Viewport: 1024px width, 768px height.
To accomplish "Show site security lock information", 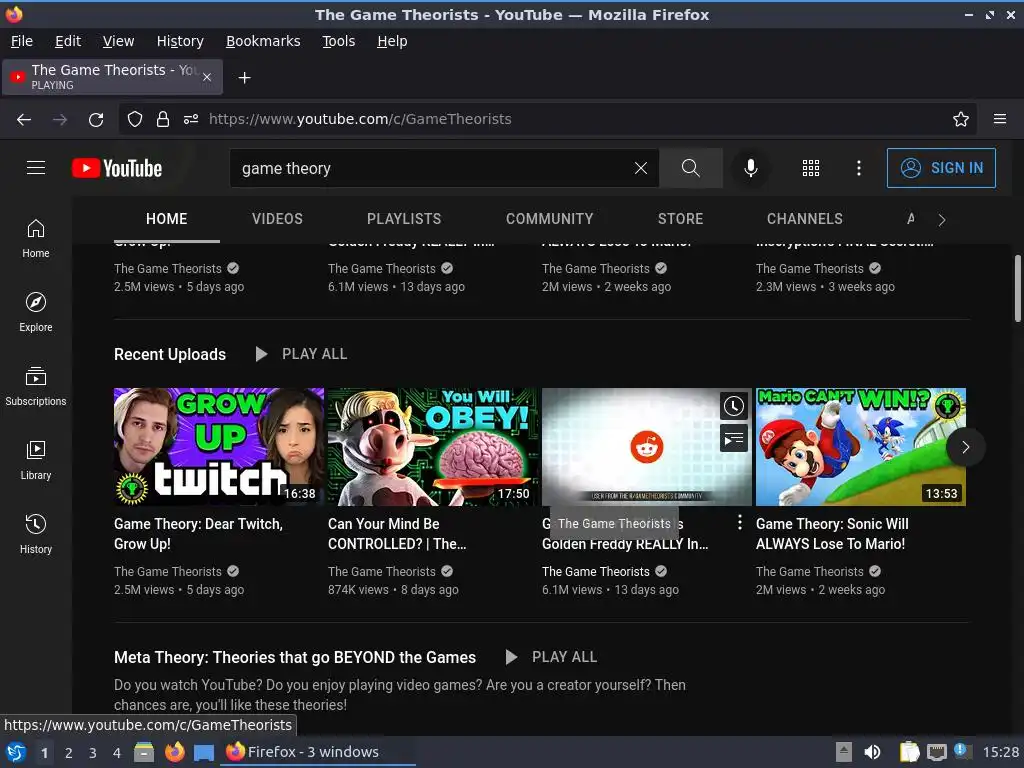I will [x=163, y=119].
